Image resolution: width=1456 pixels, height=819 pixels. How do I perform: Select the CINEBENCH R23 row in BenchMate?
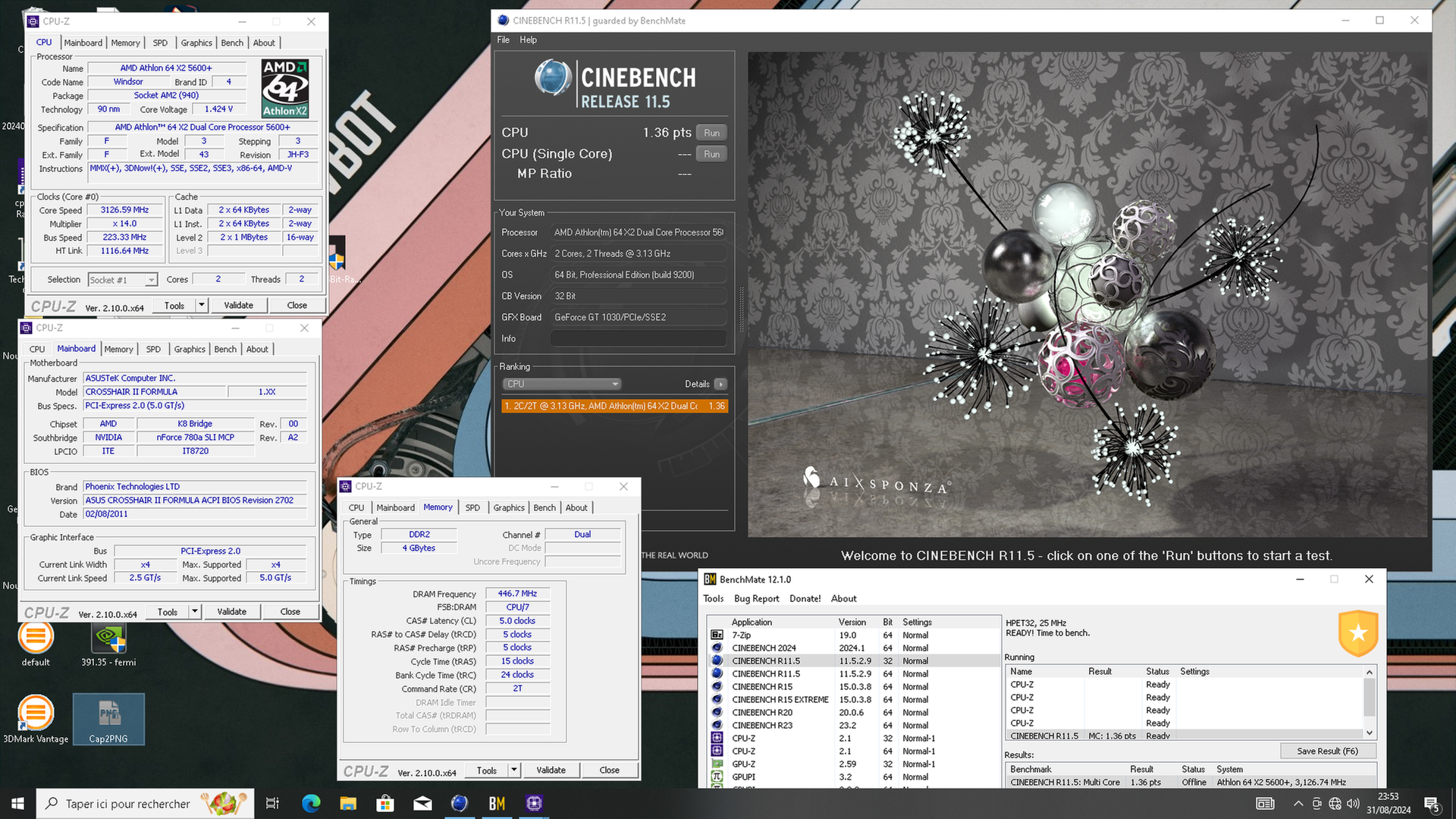[x=854, y=725]
